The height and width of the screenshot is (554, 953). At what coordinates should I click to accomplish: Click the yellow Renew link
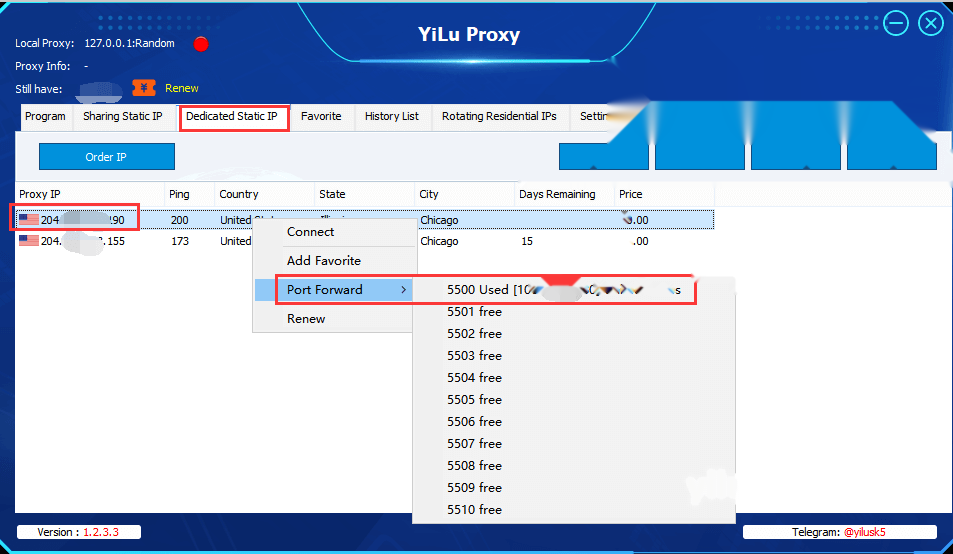182,88
